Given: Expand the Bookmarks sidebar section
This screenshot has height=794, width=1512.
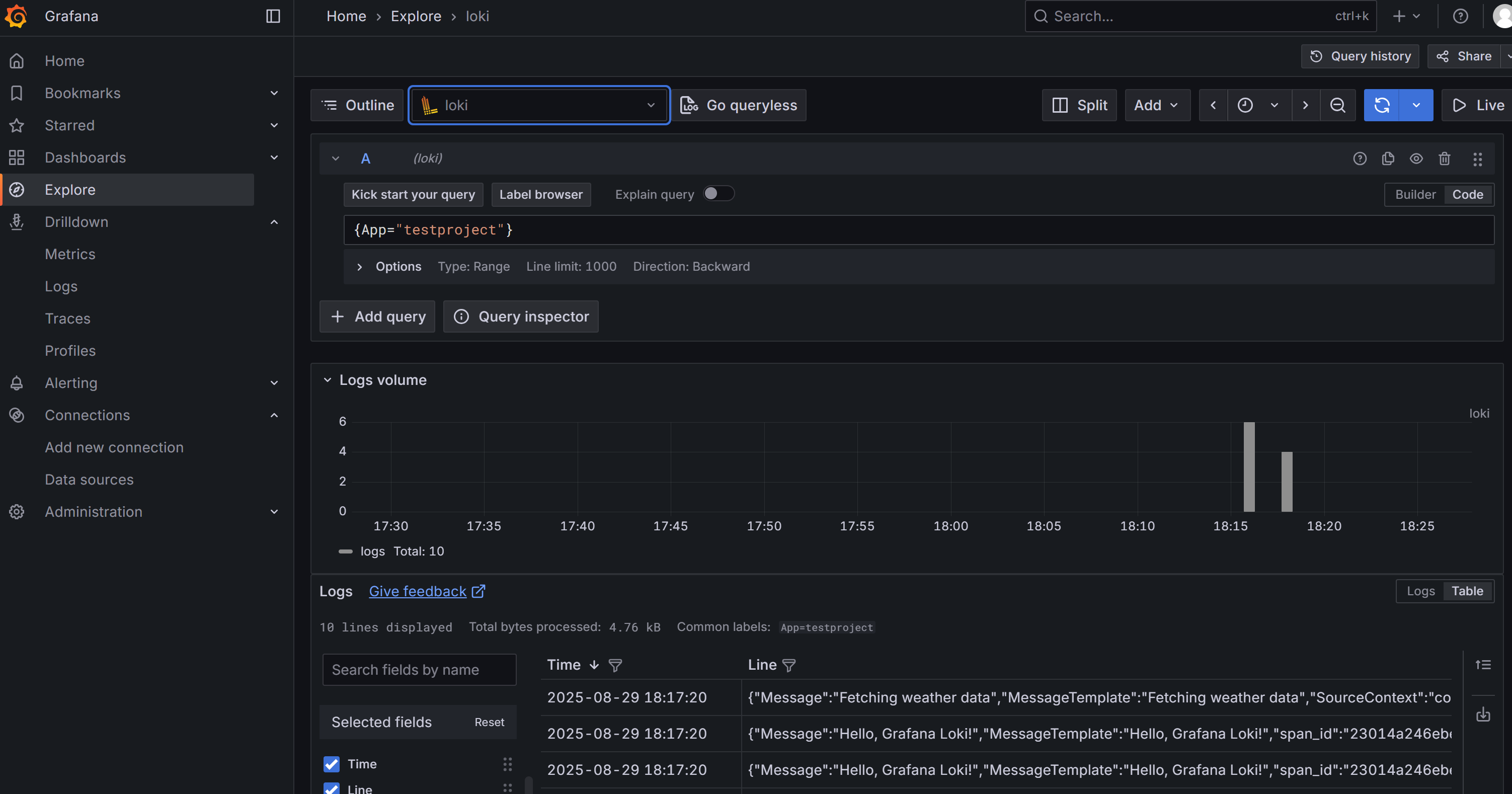Looking at the screenshot, I should click(274, 93).
